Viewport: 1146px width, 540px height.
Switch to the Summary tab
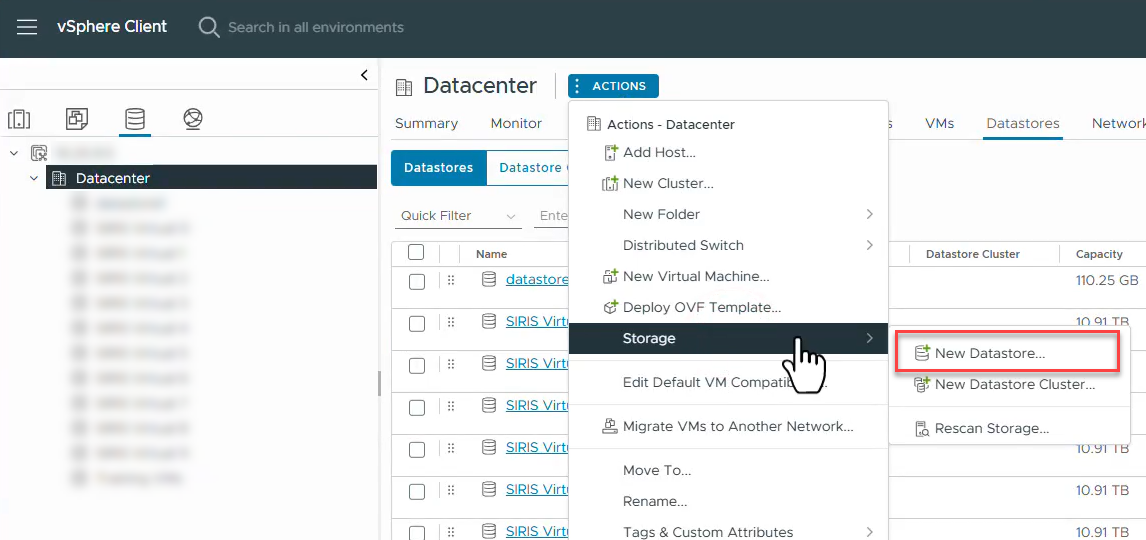[x=426, y=123]
